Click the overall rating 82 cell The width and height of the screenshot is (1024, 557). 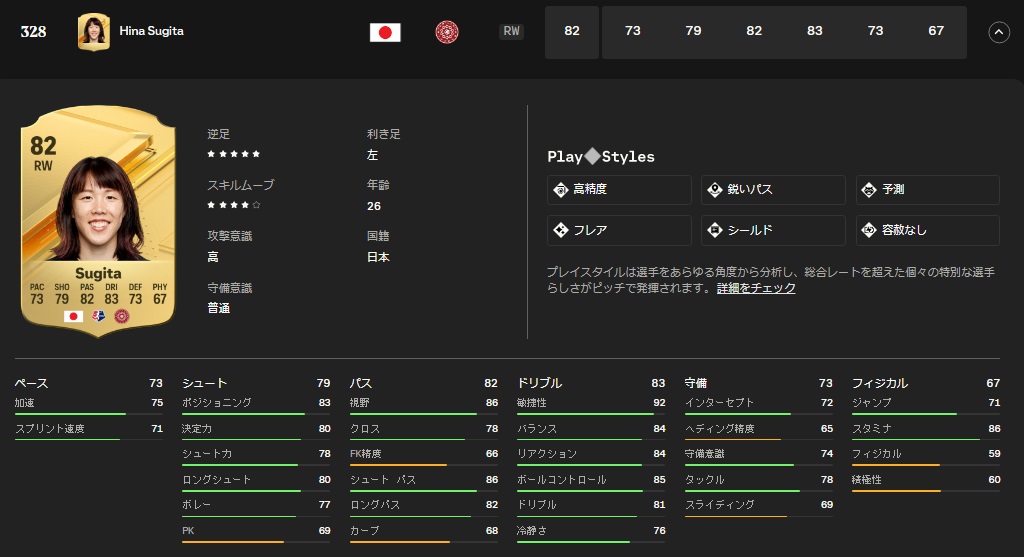pyautogui.click(x=572, y=32)
